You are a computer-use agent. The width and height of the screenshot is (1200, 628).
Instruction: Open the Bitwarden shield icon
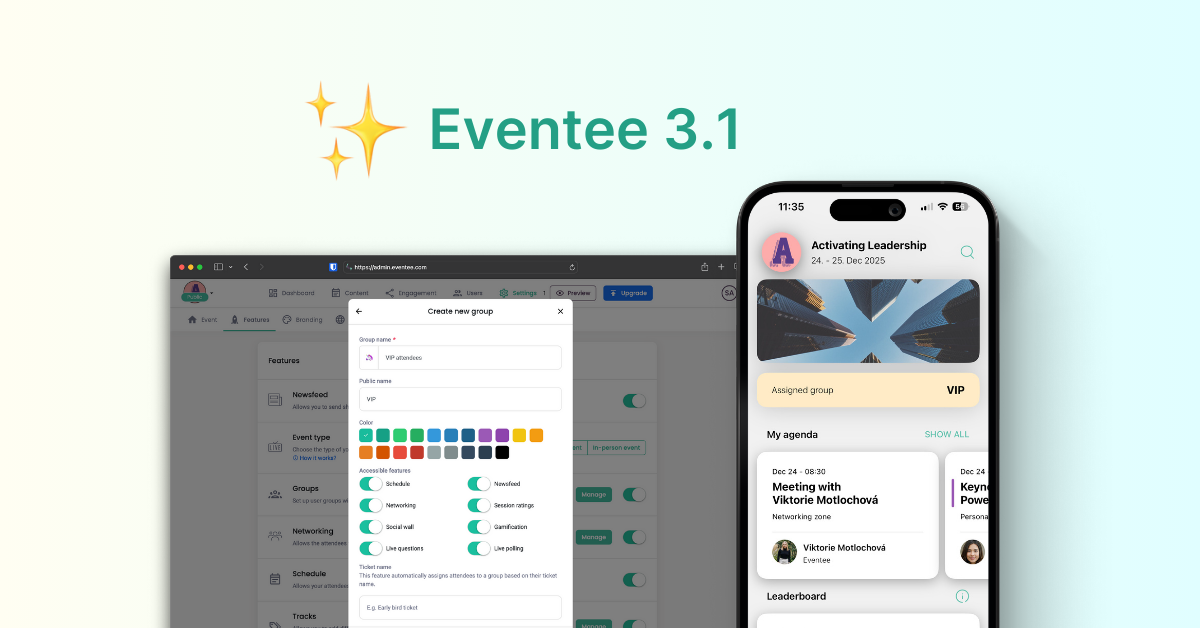333,267
